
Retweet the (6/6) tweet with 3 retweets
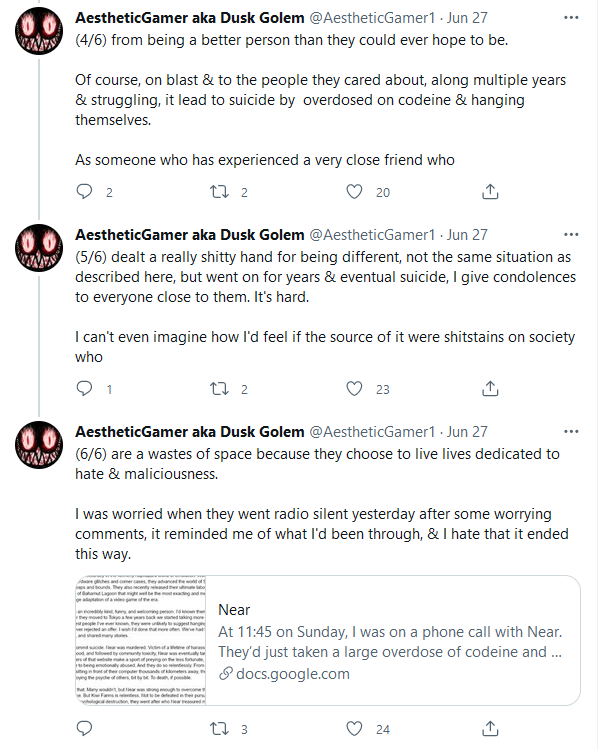(219, 729)
